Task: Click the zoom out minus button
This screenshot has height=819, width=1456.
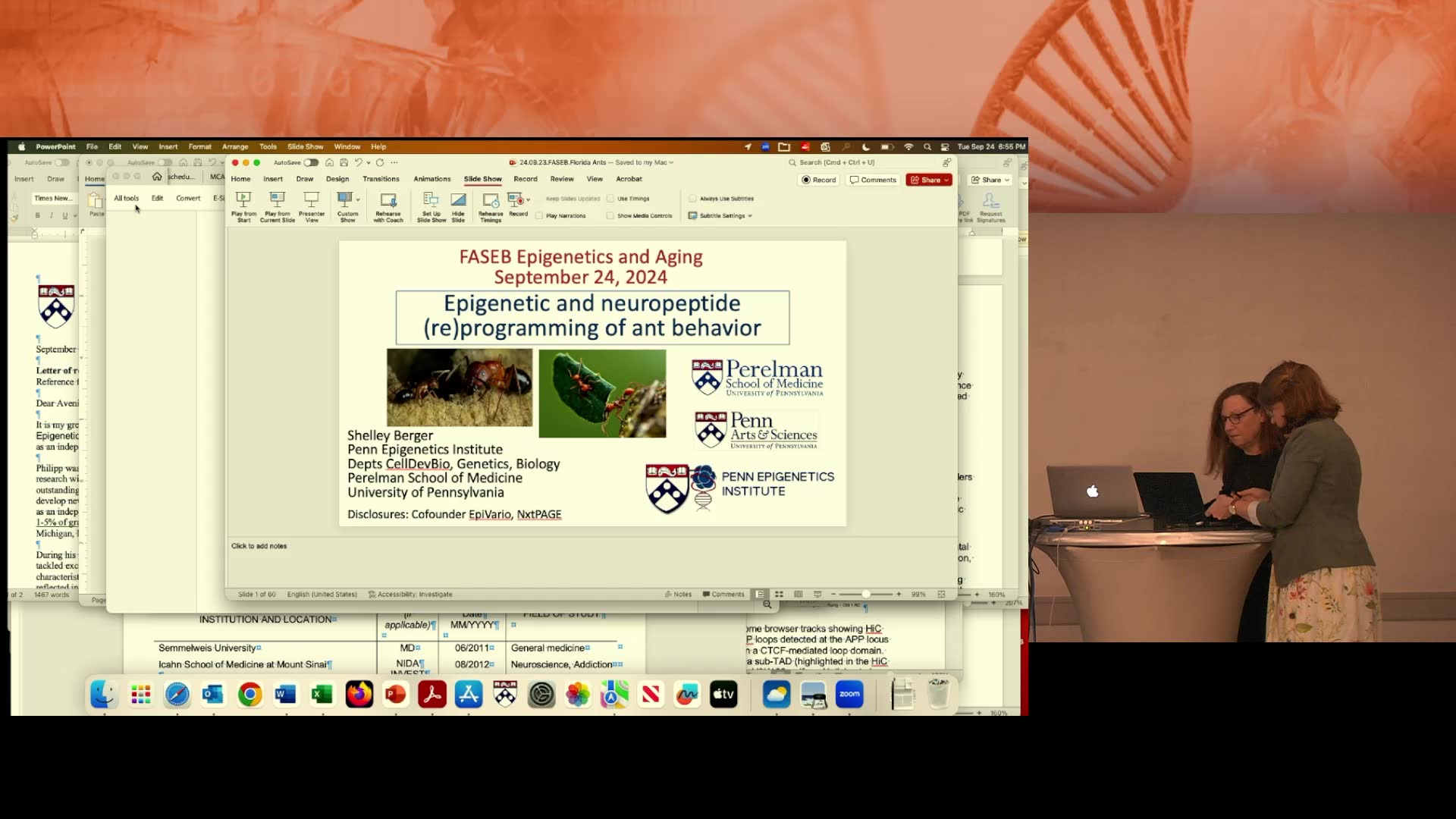Action: coord(833,595)
